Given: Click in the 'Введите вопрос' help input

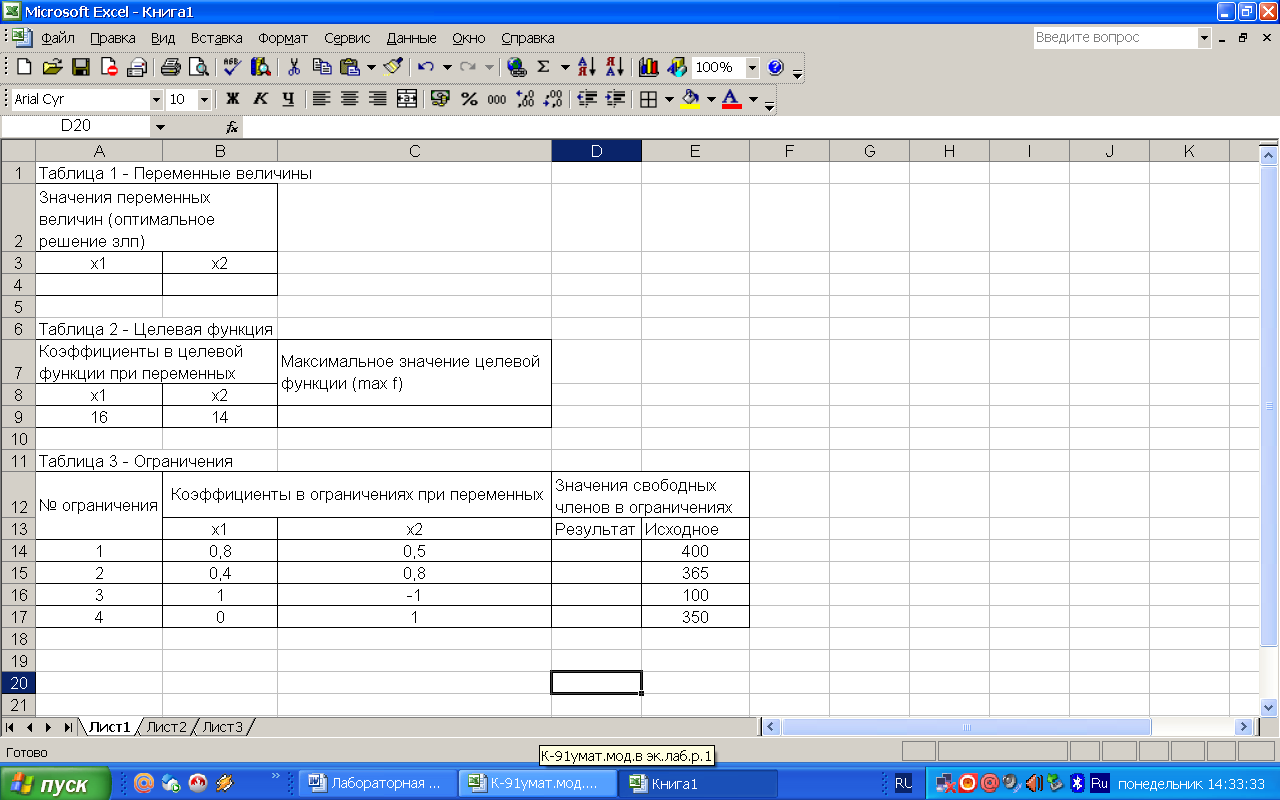Looking at the screenshot, I should 1115,37.
